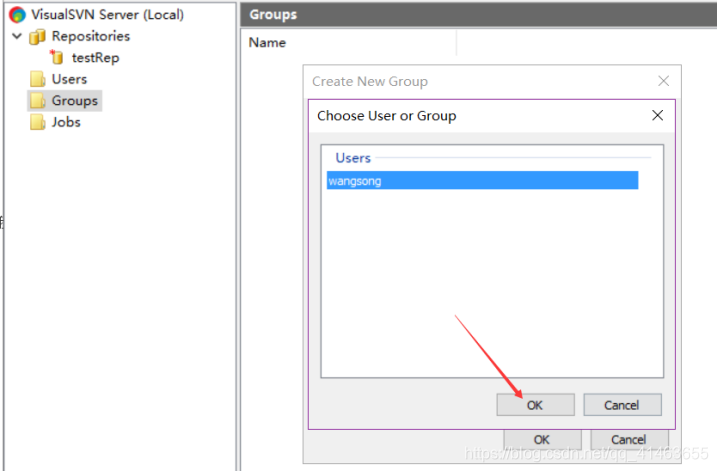The image size is (718, 472).
Task: Collapse the Repositories tree node
Action: click(x=17, y=36)
